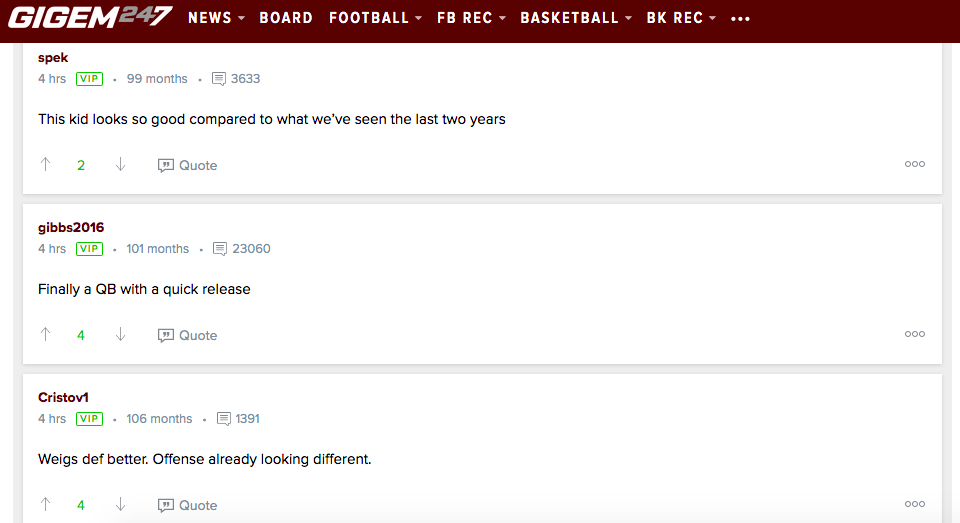Upvote Cristov1's comment

45,505
